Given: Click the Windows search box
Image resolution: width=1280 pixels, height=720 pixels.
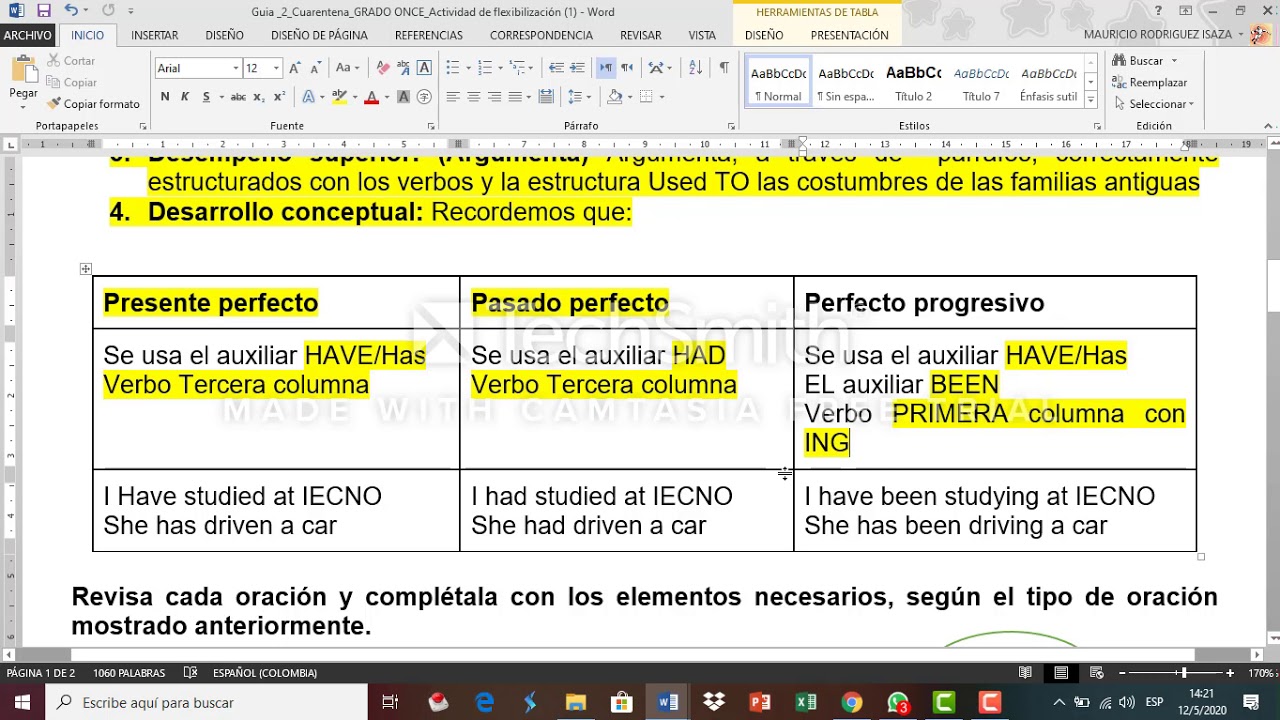Looking at the screenshot, I should [207, 702].
